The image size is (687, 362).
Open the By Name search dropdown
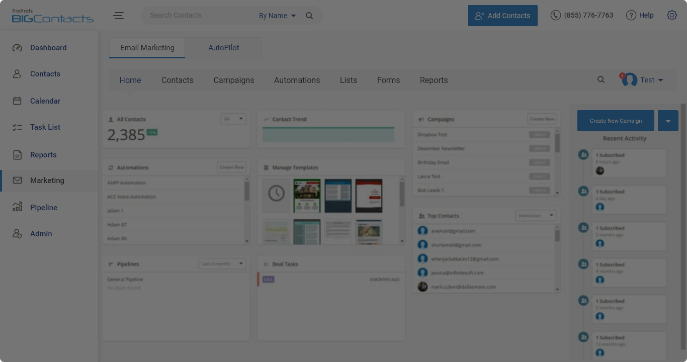point(277,16)
